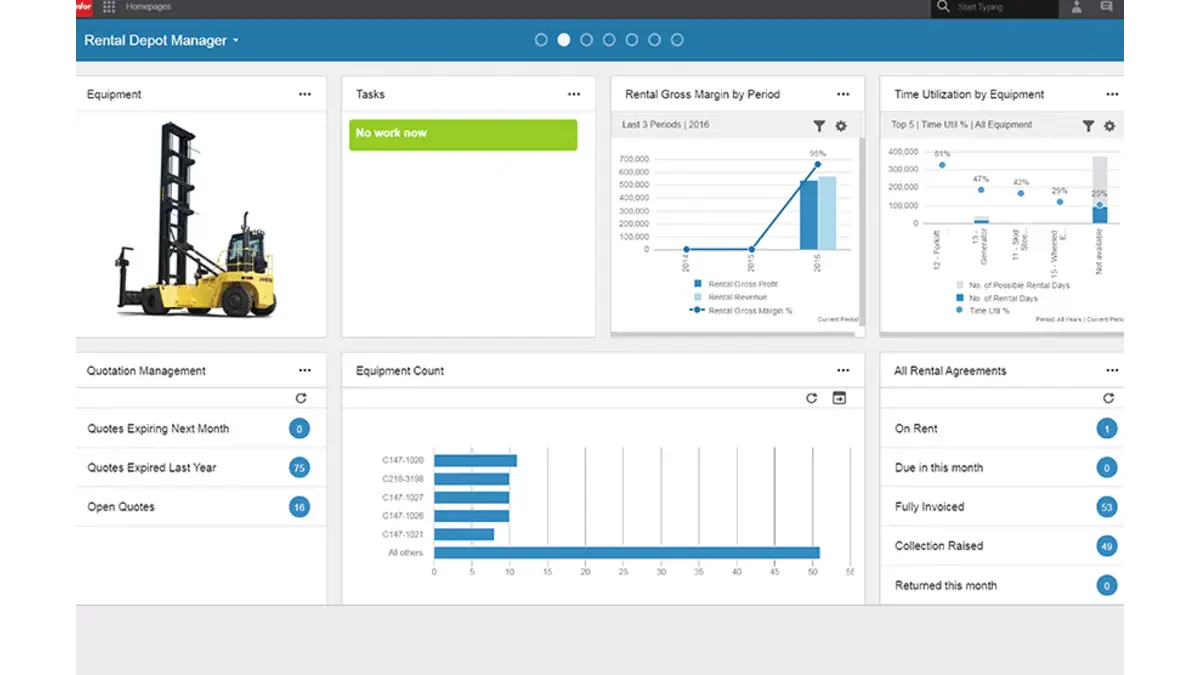Image resolution: width=1200 pixels, height=675 pixels.
Task: Open the Equipment widget ellipsis menu
Action: click(305, 94)
